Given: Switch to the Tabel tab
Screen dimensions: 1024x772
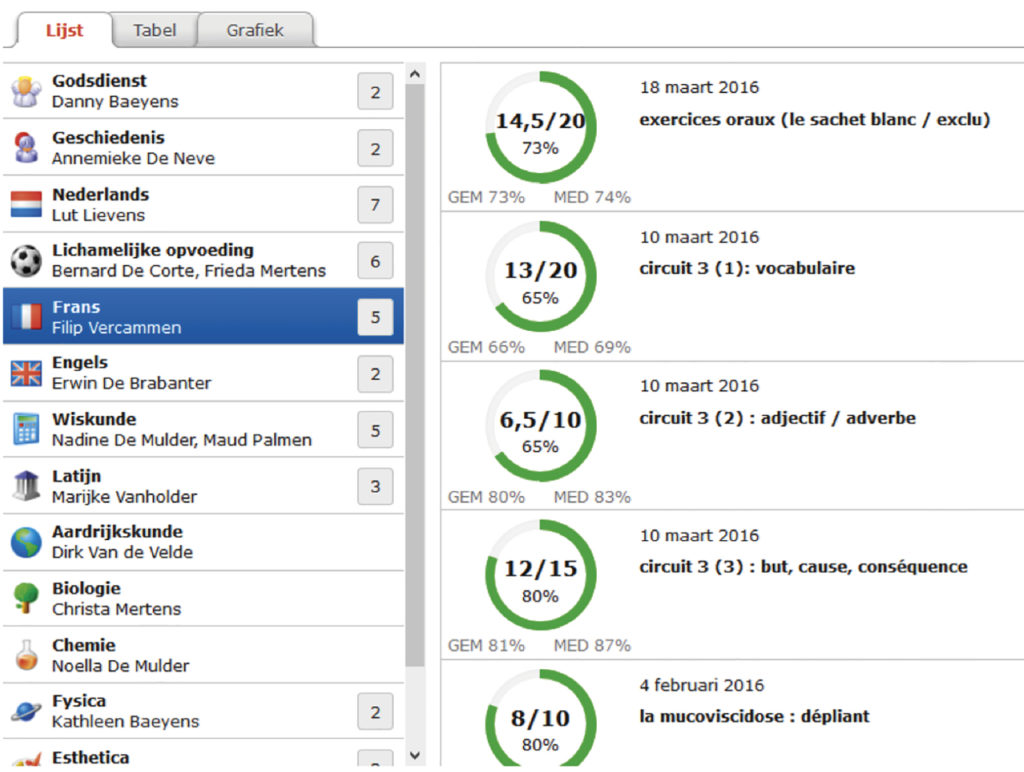Looking at the screenshot, I should tap(154, 30).
